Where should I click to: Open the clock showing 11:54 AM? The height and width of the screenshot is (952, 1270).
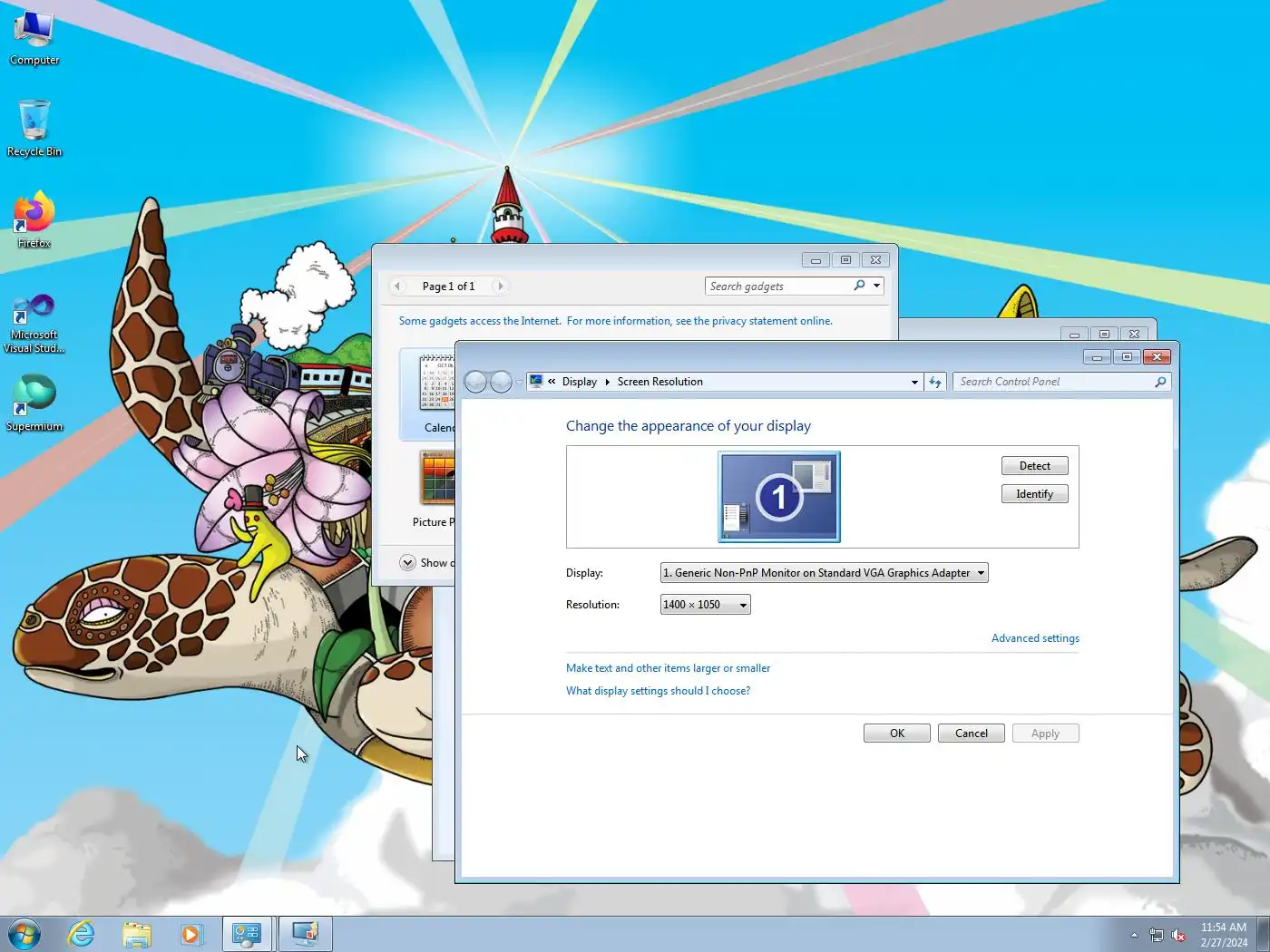coord(1224,935)
